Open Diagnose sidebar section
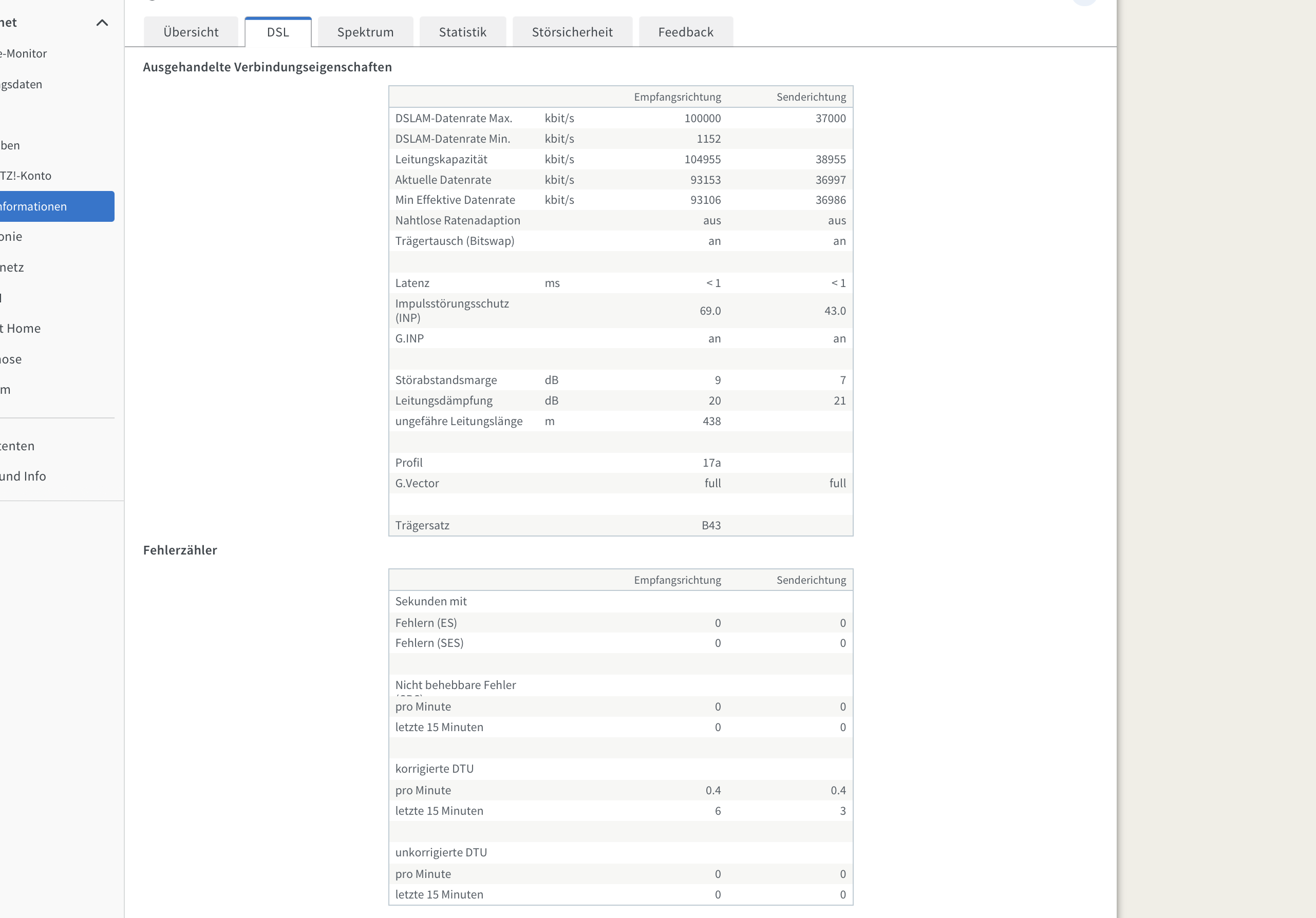The image size is (1316, 918). click(x=11, y=359)
